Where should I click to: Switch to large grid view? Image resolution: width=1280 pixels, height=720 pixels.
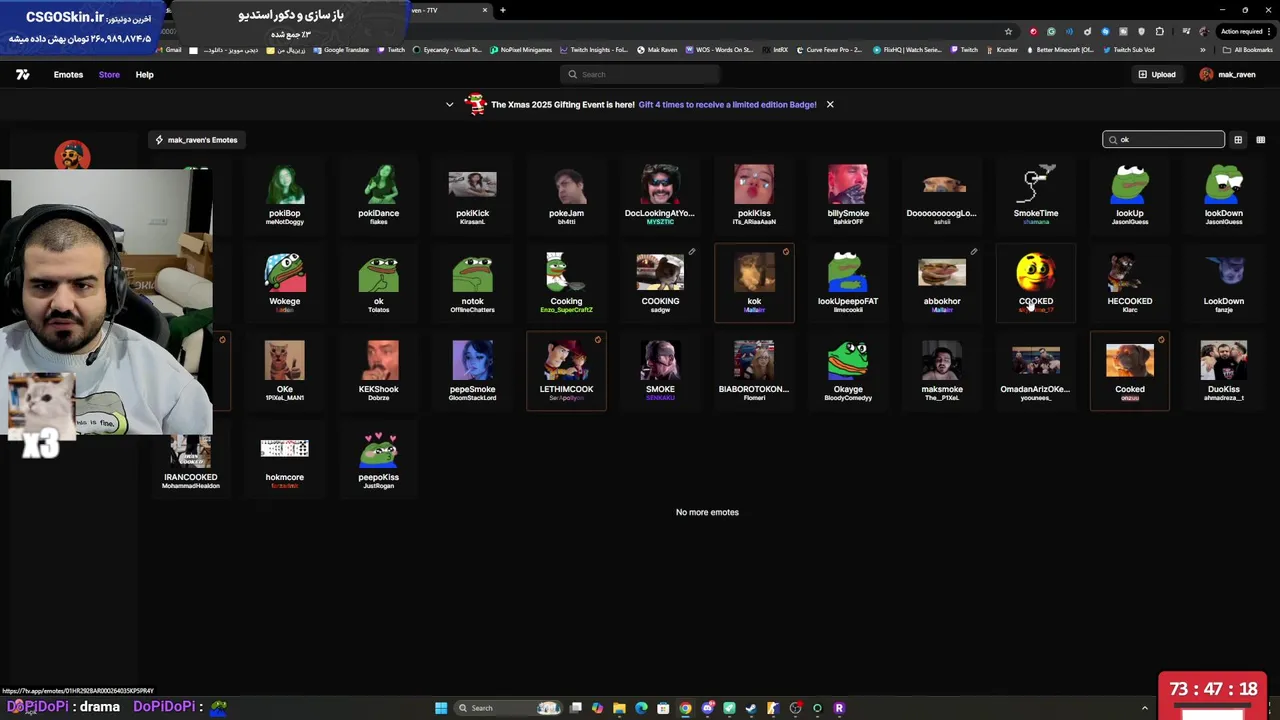(1238, 140)
